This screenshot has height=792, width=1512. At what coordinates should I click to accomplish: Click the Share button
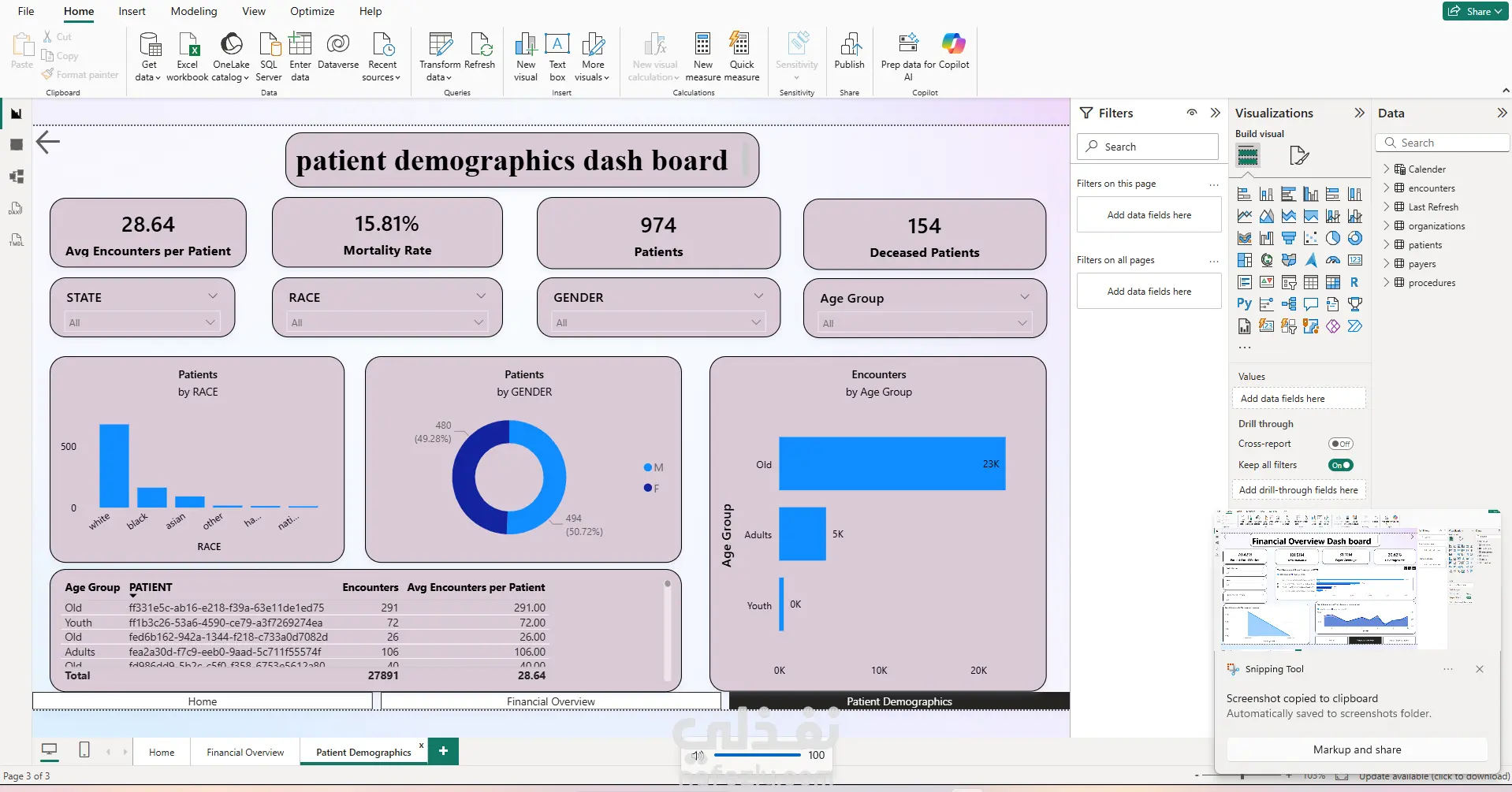[1475, 11]
